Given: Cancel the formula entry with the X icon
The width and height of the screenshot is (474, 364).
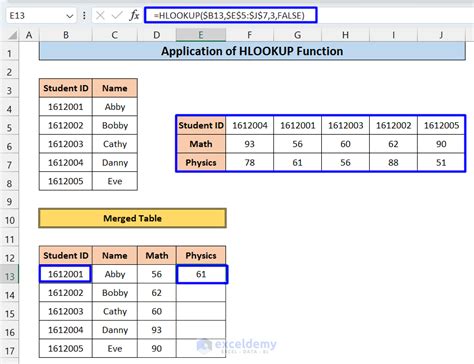Looking at the screenshot, I should click(x=100, y=15).
